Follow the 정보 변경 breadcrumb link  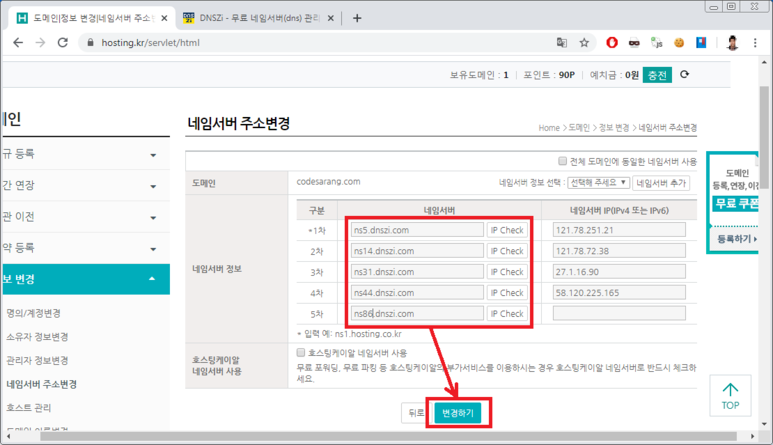click(x=614, y=128)
